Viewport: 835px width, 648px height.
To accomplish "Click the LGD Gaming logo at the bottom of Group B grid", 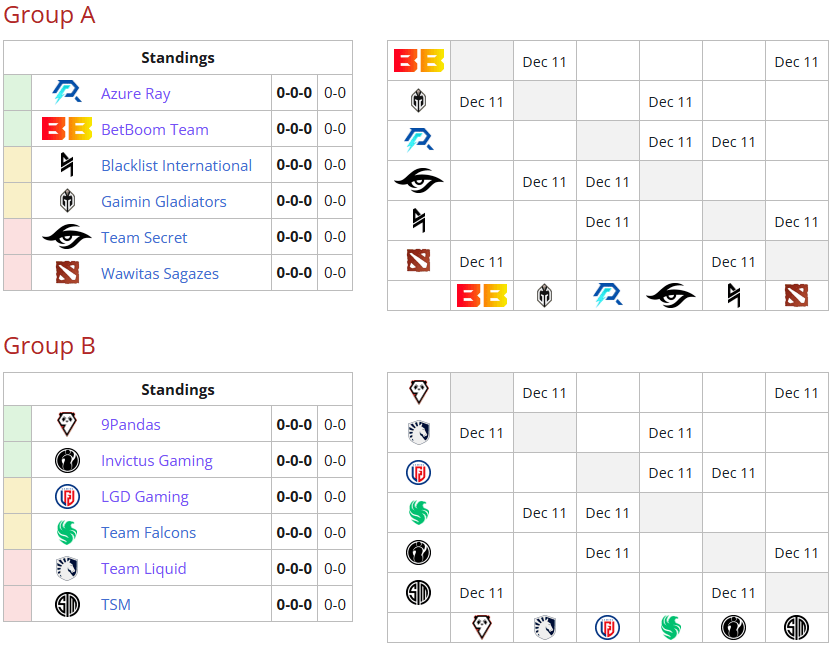I will click(x=607, y=627).
